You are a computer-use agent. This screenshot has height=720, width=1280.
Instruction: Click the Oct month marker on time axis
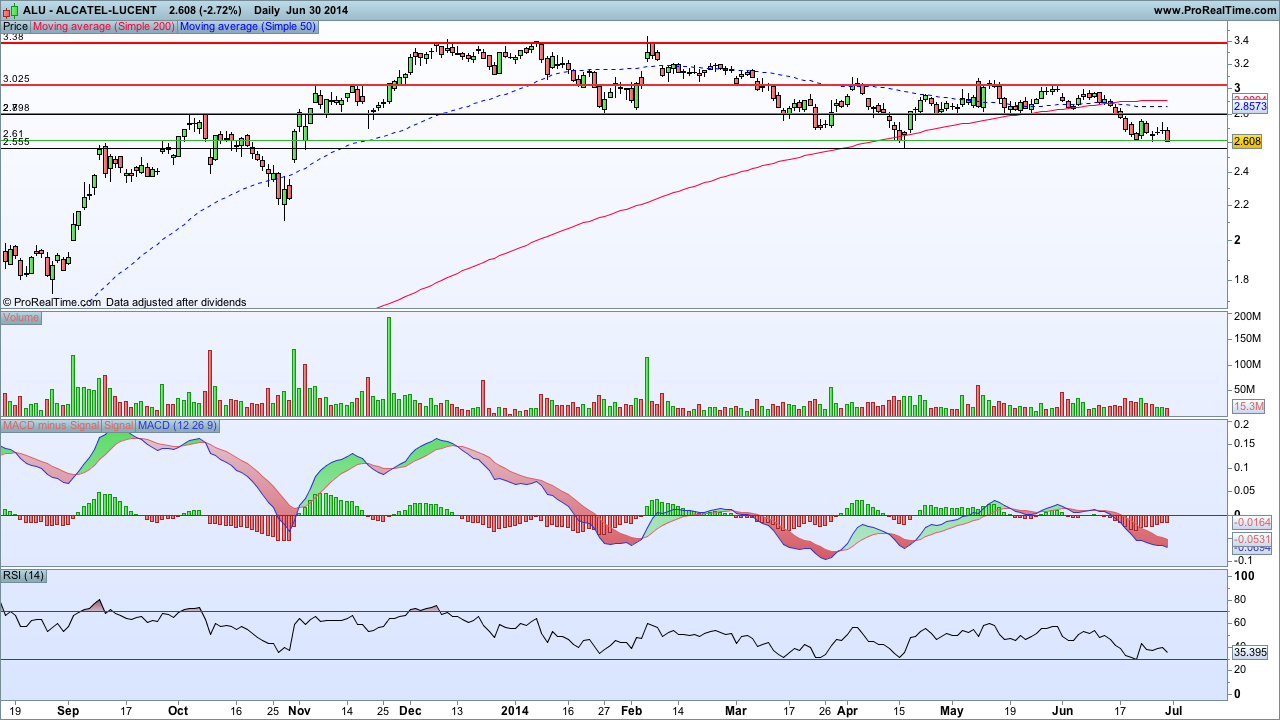[178, 711]
